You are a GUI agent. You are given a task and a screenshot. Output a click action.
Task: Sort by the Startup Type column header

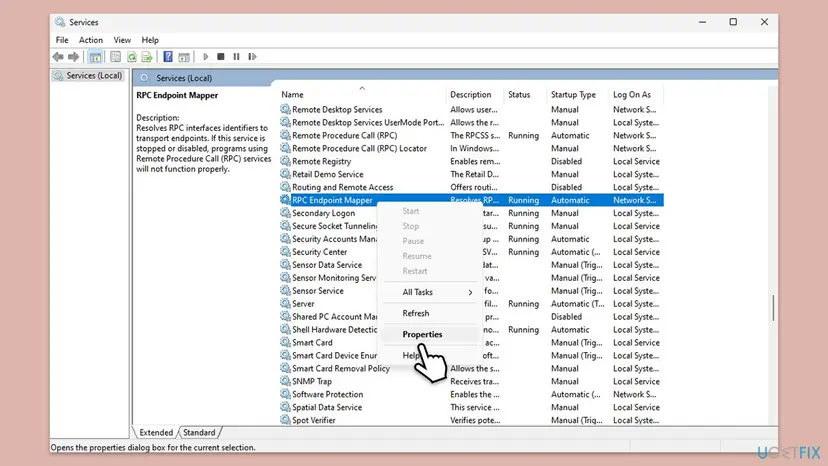[x=577, y=95]
